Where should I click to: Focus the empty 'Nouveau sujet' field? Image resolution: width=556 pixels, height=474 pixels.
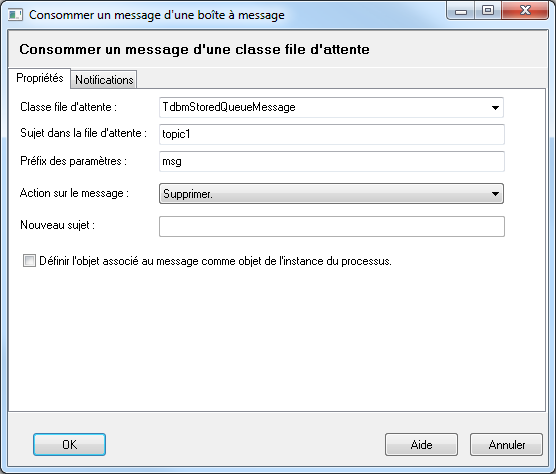pos(332,226)
